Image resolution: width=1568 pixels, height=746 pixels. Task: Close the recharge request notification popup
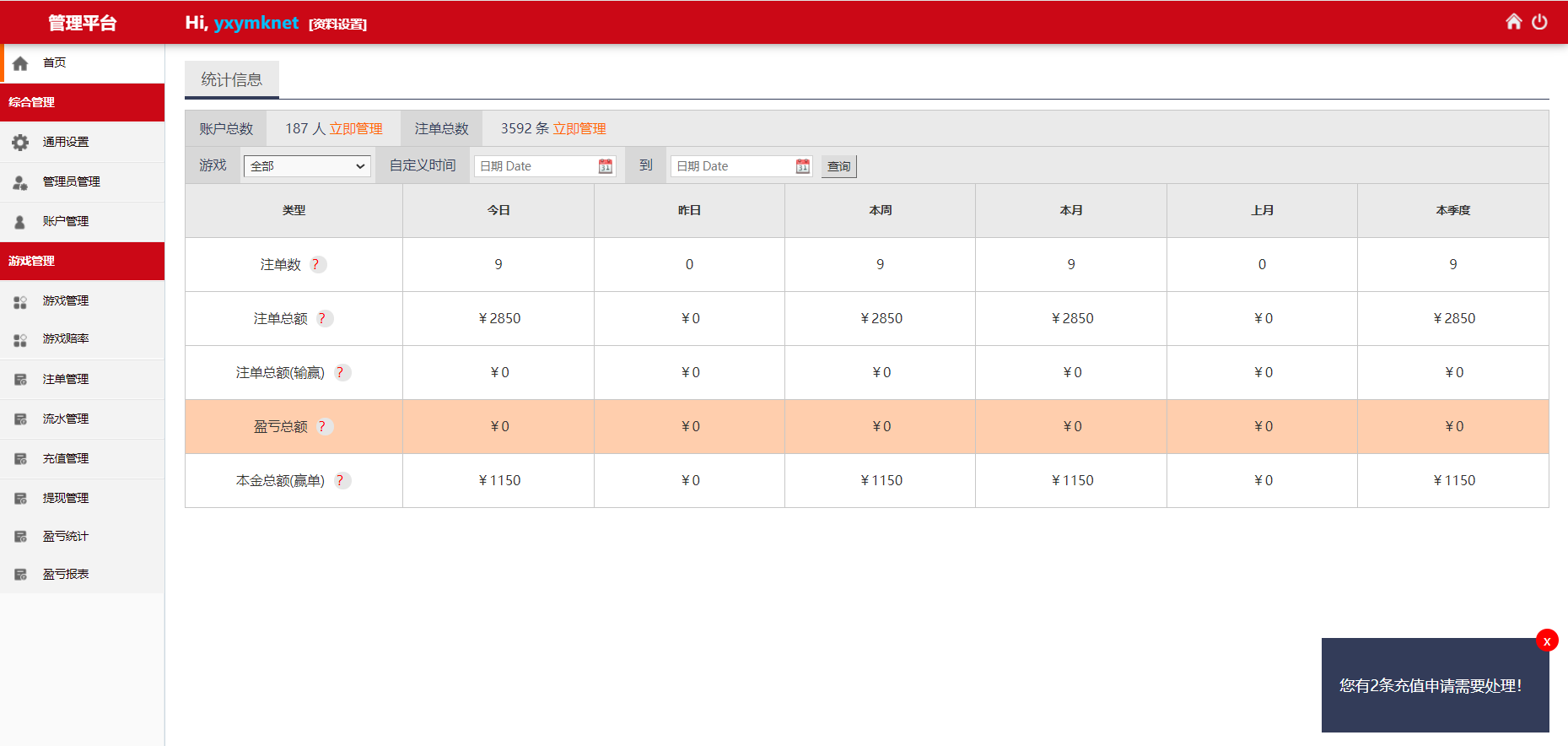[1547, 641]
